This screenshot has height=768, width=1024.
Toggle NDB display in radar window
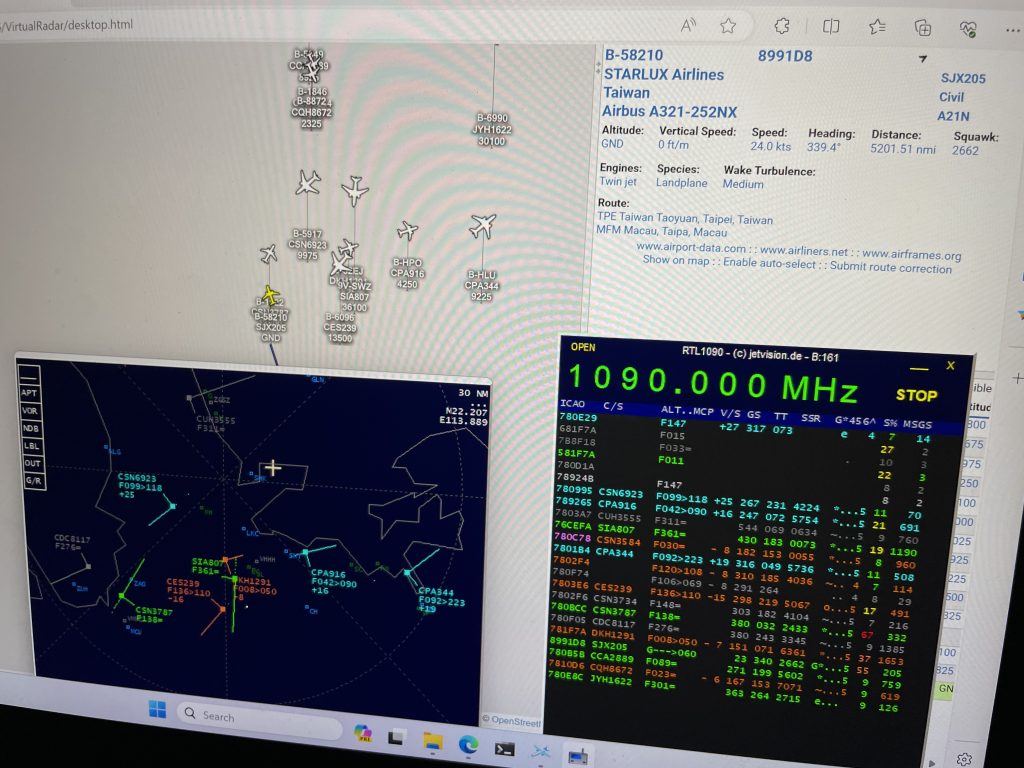tap(31, 428)
